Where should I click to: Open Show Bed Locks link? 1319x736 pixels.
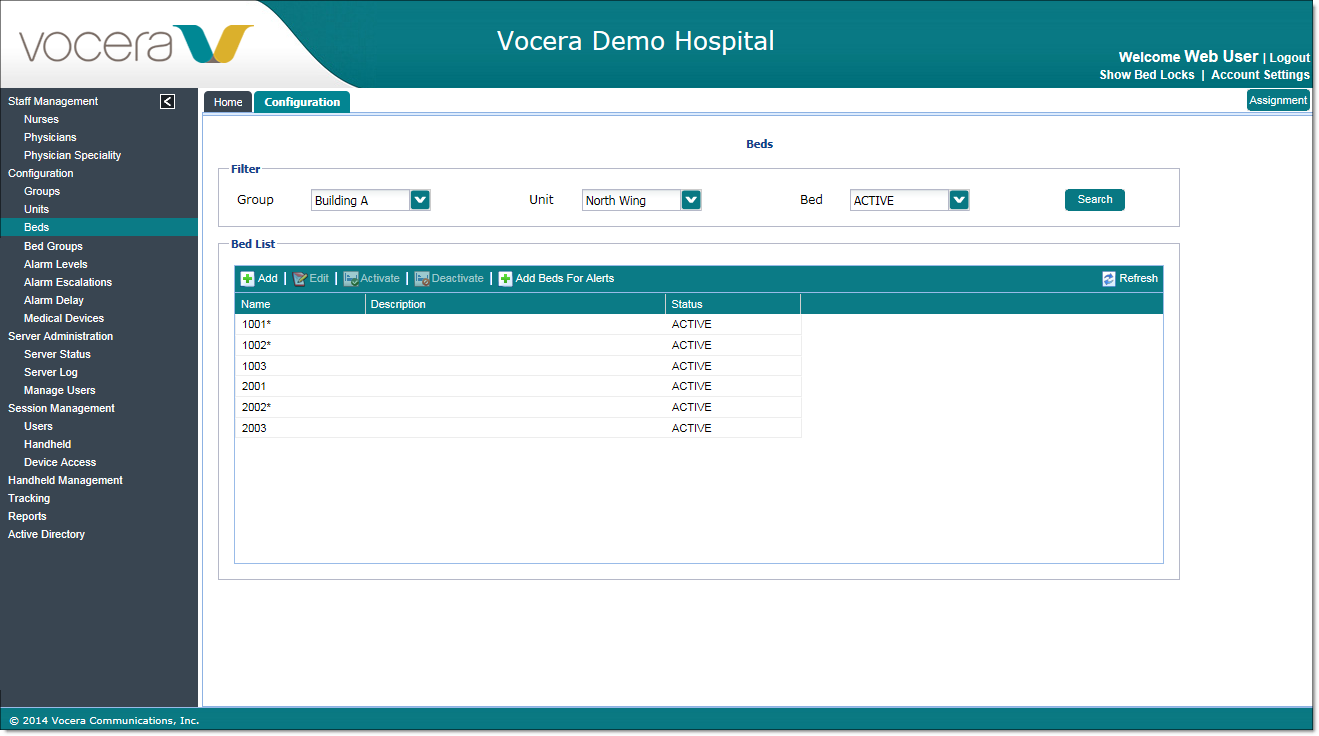[1147, 75]
